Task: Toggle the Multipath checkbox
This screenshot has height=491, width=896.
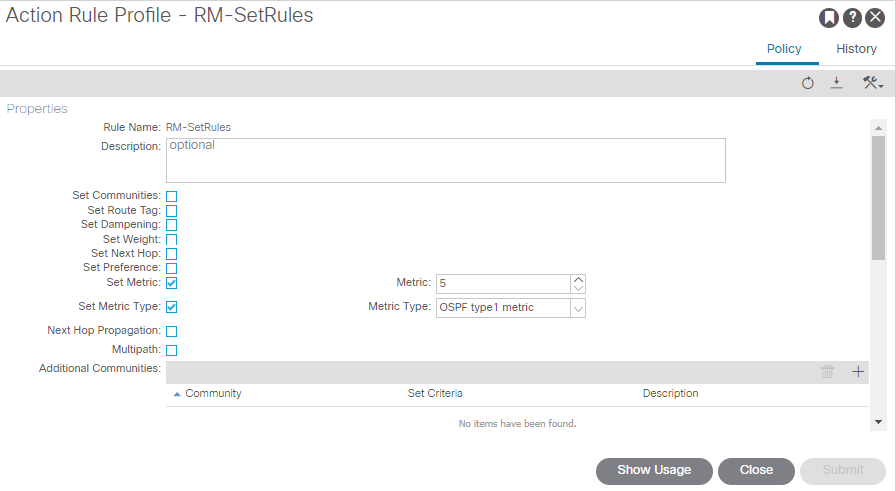Action: point(171,350)
